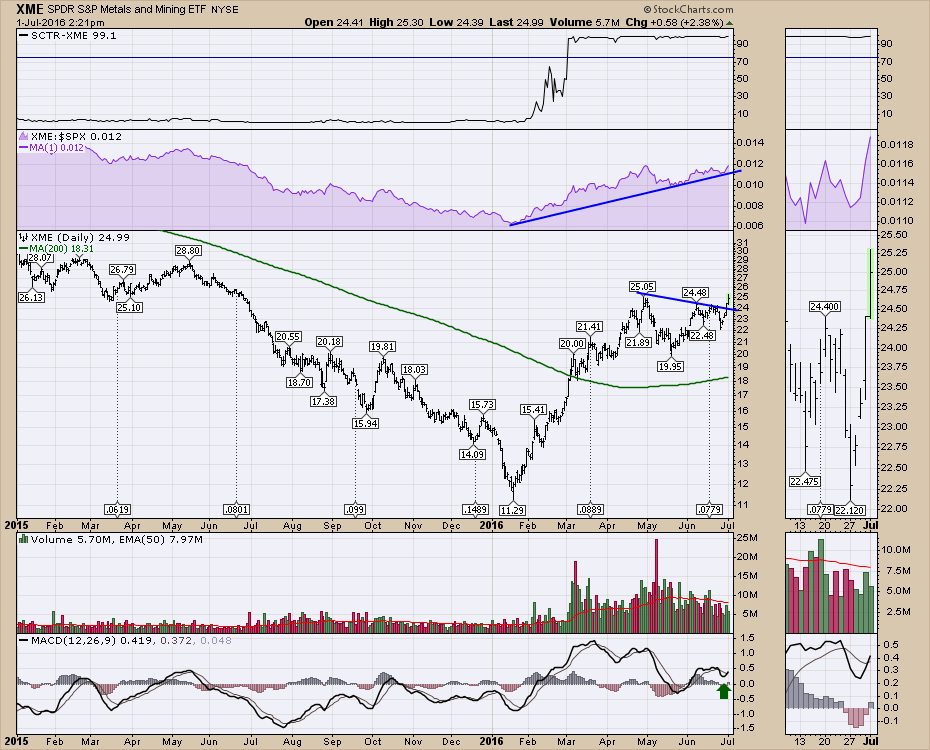Screen dimensions: 930x750
Task: Click the 21.41 price label
Action: (590, 327)
